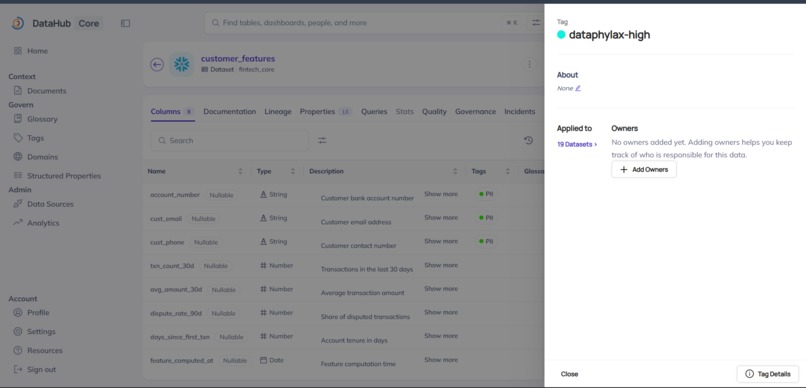Image resolution: width=806 pixels, height=388 pixels.
Task: Show more for account_number description
Action: (x=441, y=194)
